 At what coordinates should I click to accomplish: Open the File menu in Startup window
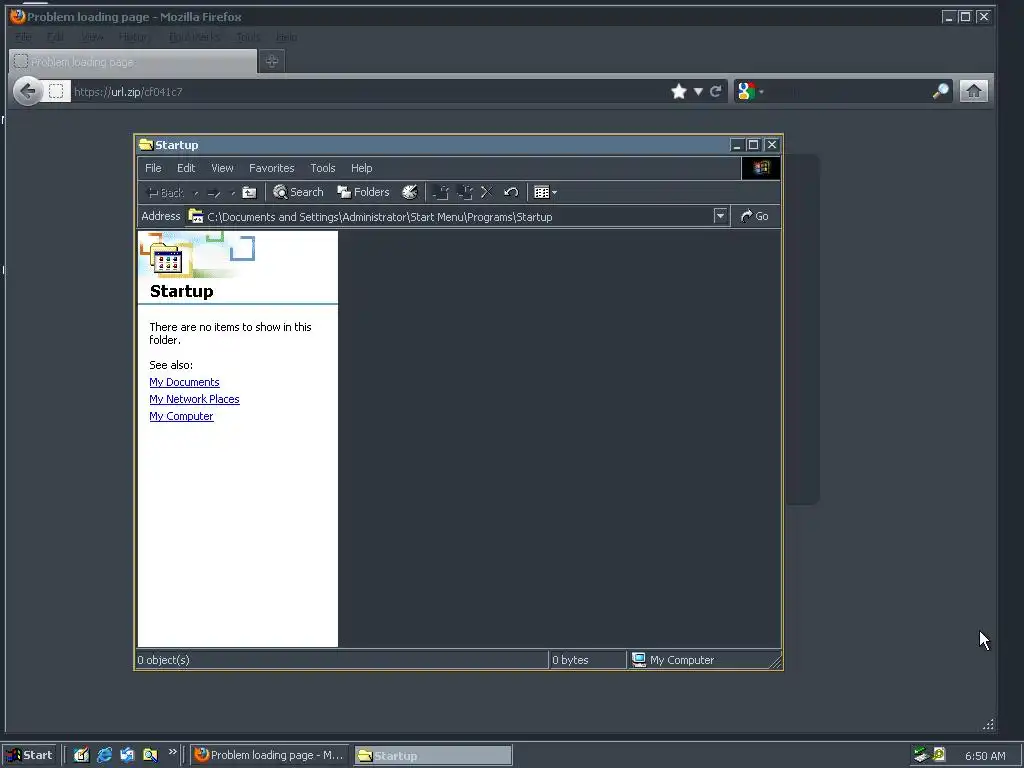point(153,168)
